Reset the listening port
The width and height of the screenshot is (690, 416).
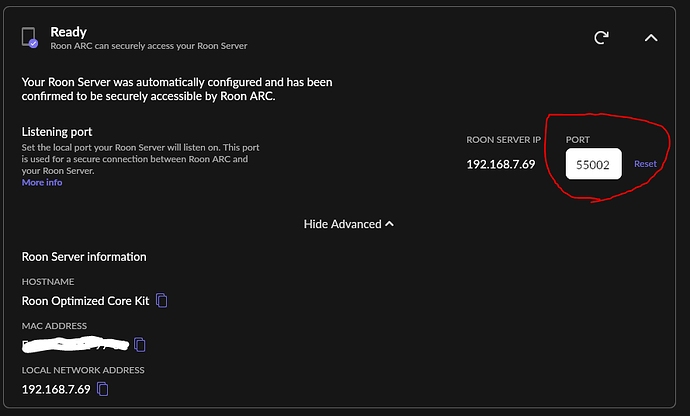coord(645,164)
